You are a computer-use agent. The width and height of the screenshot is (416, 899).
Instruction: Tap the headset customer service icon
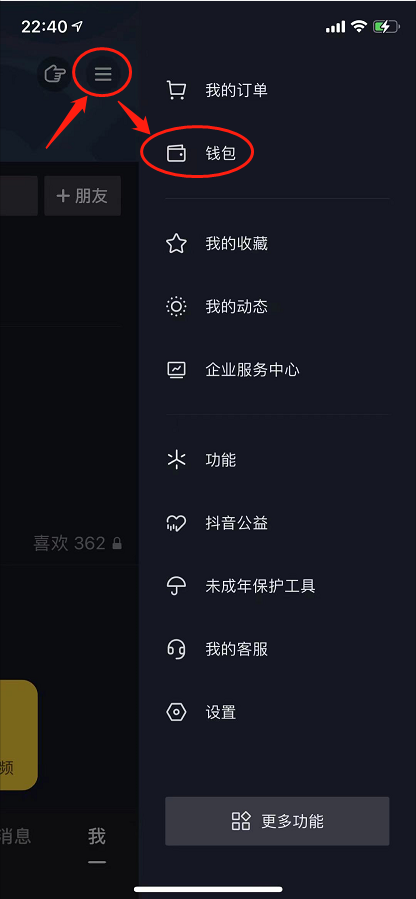[x=176, y=649]
